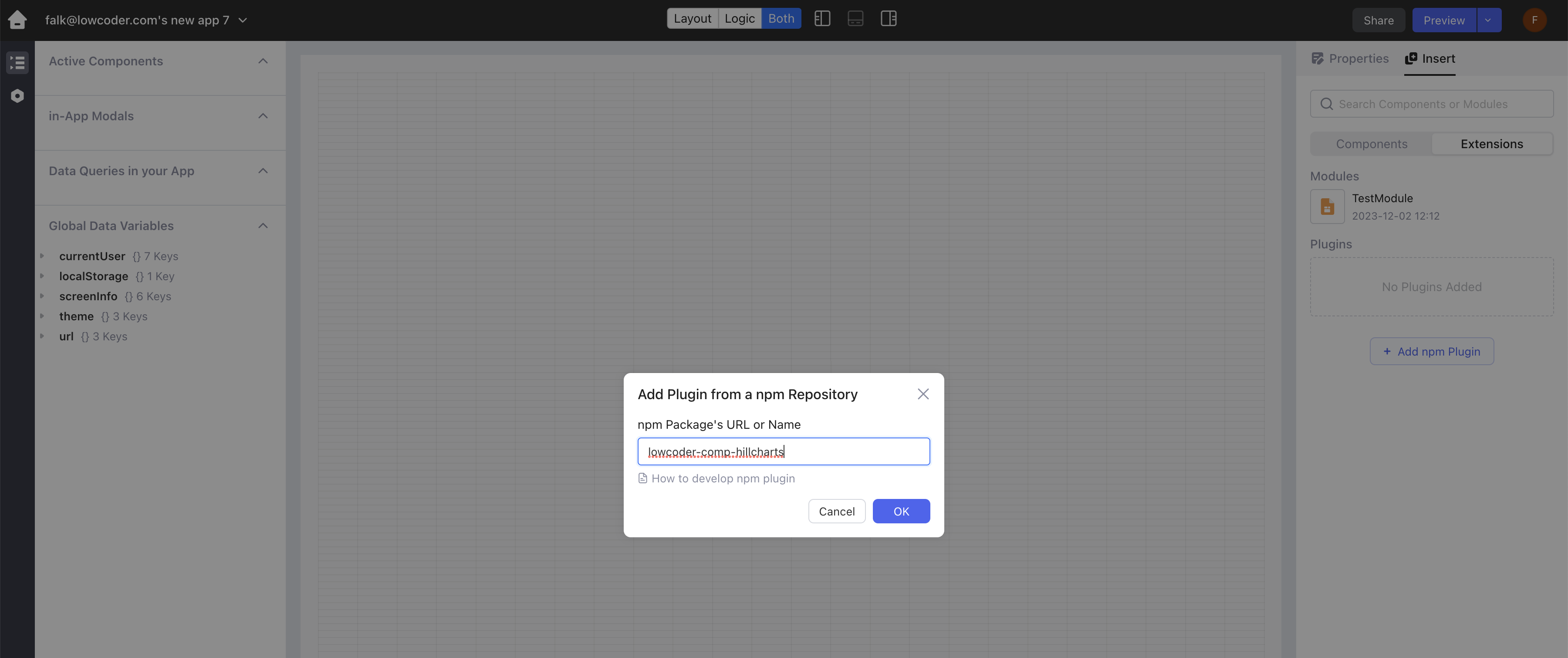Collapse the Active Components section
The image size is (1568, 658).
click(x=263, y=61)
